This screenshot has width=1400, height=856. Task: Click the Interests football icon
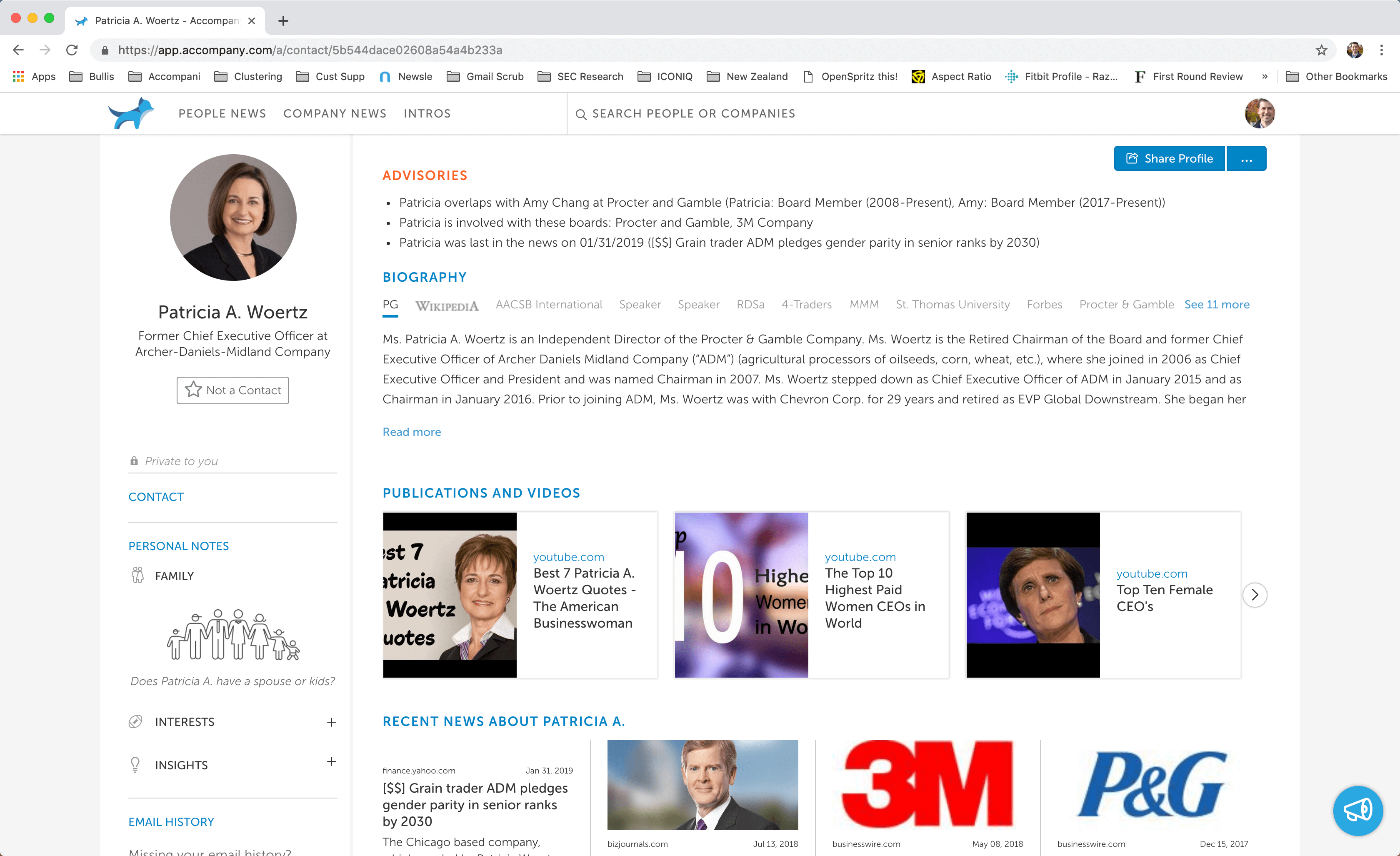[x=135, y=721]
